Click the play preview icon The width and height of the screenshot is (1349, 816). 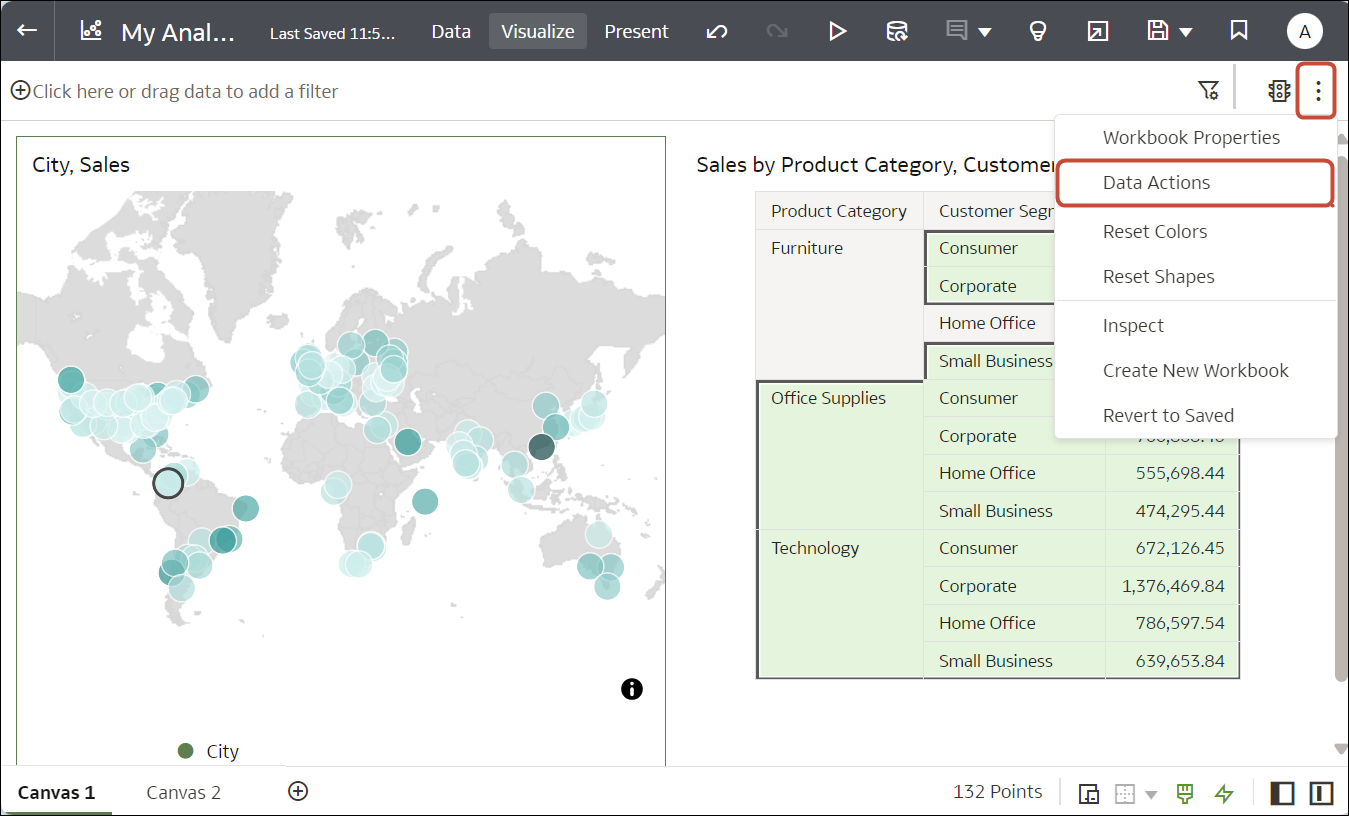click(x=837, y=31)
